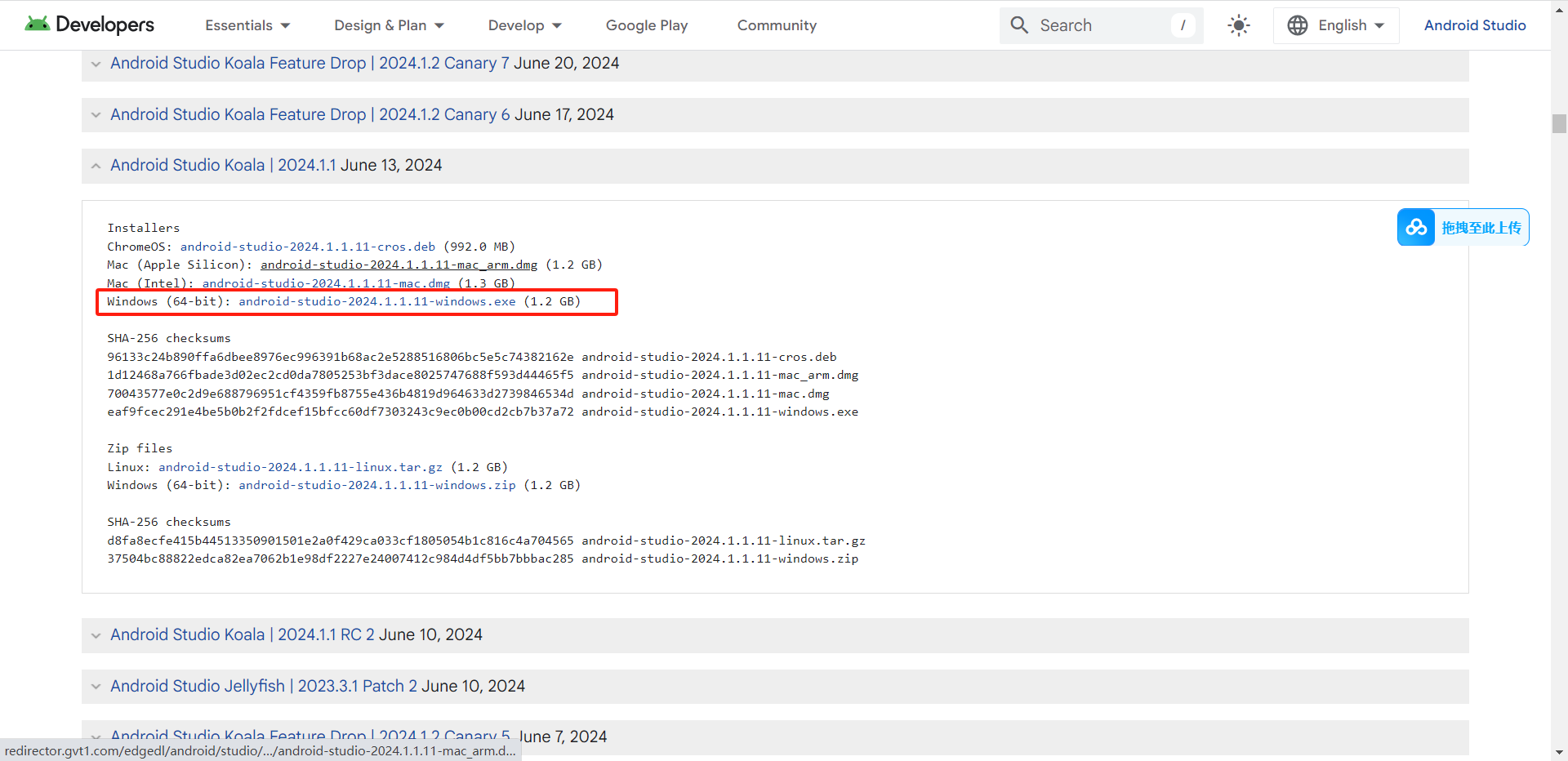Viewport: 1568px width, 761px height.
Task: Click the scrollbar down arrow
Action: pos(1559,753)
